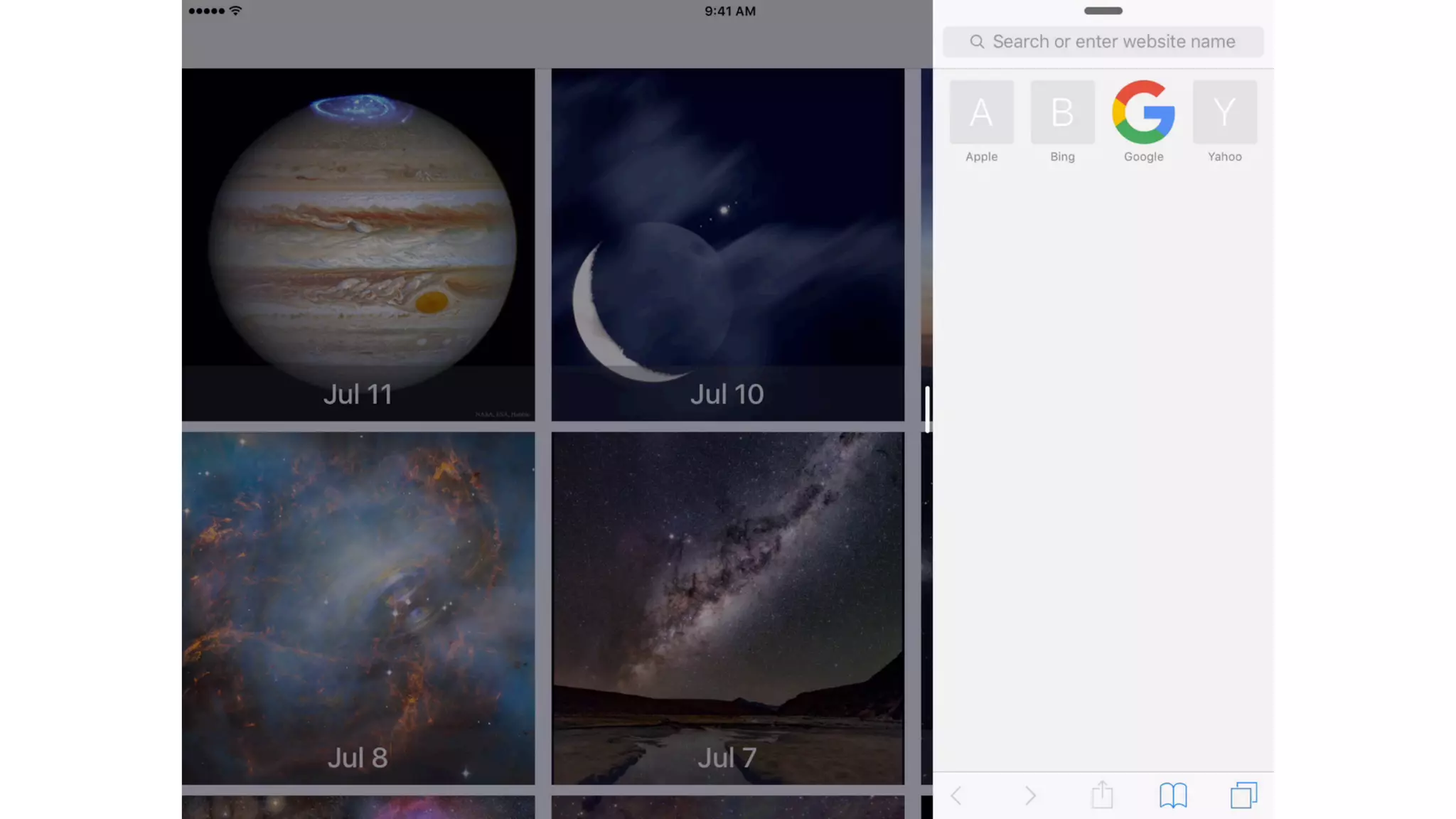Tap the 9:41 AM status bar clock
Image resolution: width=1456 pixels, height=819 pixels.
pos(730,11)
